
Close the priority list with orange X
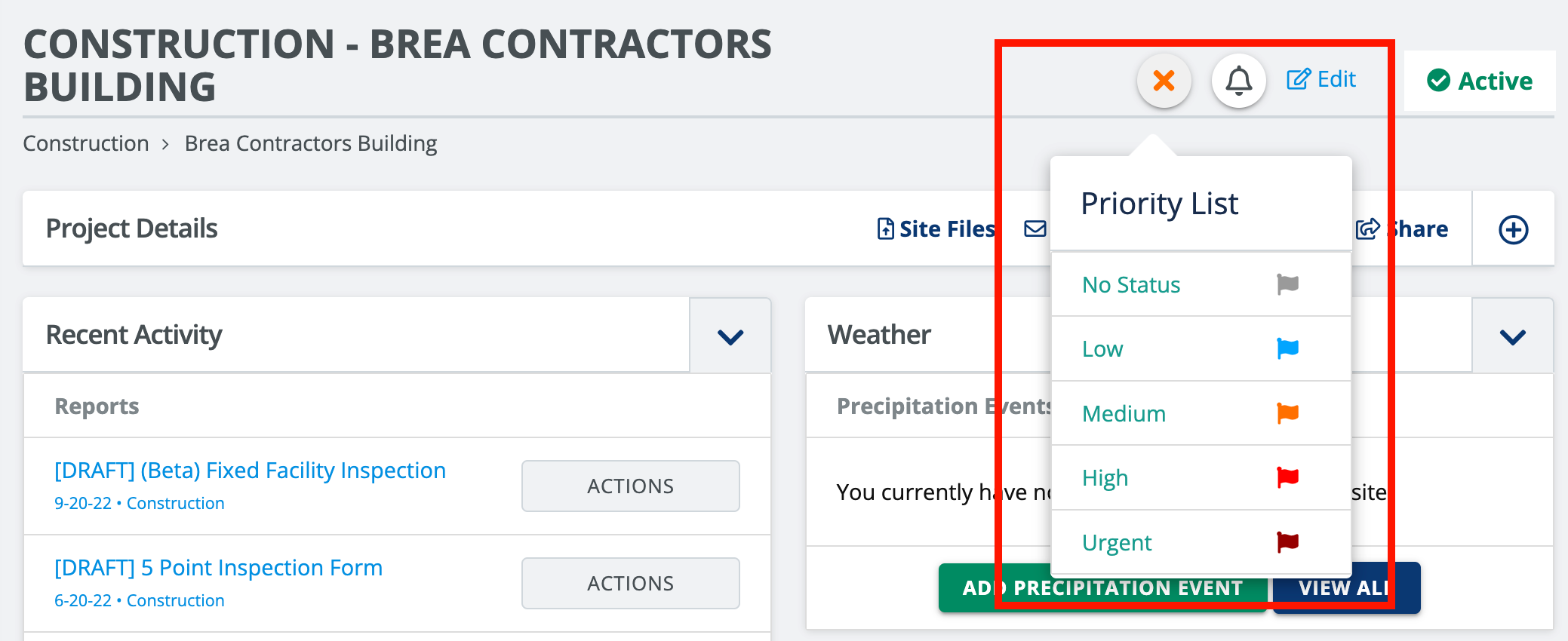click(x=1164, y=81)
